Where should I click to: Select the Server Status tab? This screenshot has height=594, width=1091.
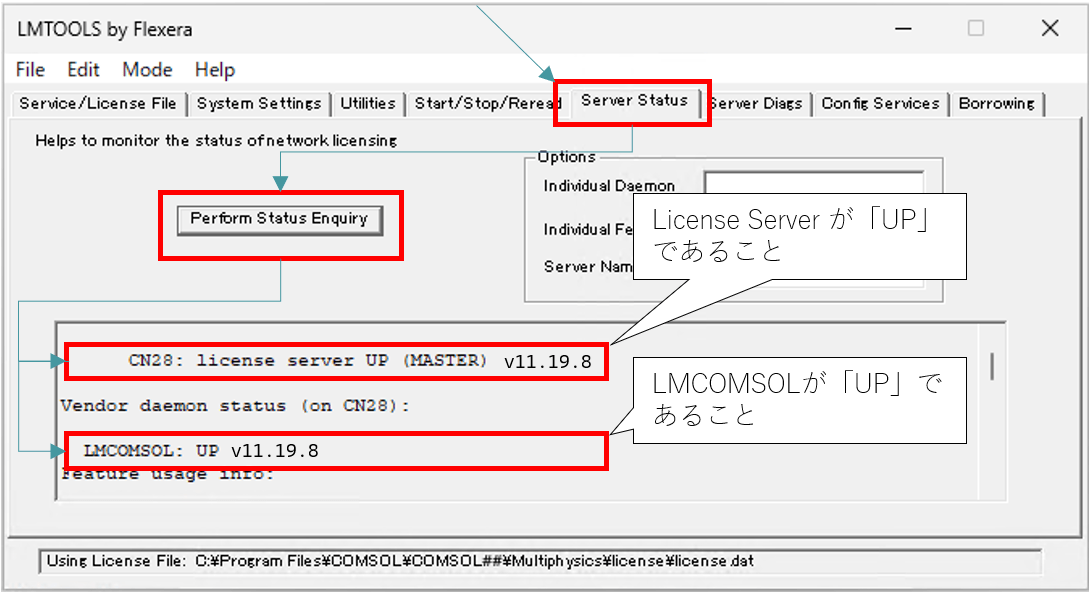click(634, 101)
